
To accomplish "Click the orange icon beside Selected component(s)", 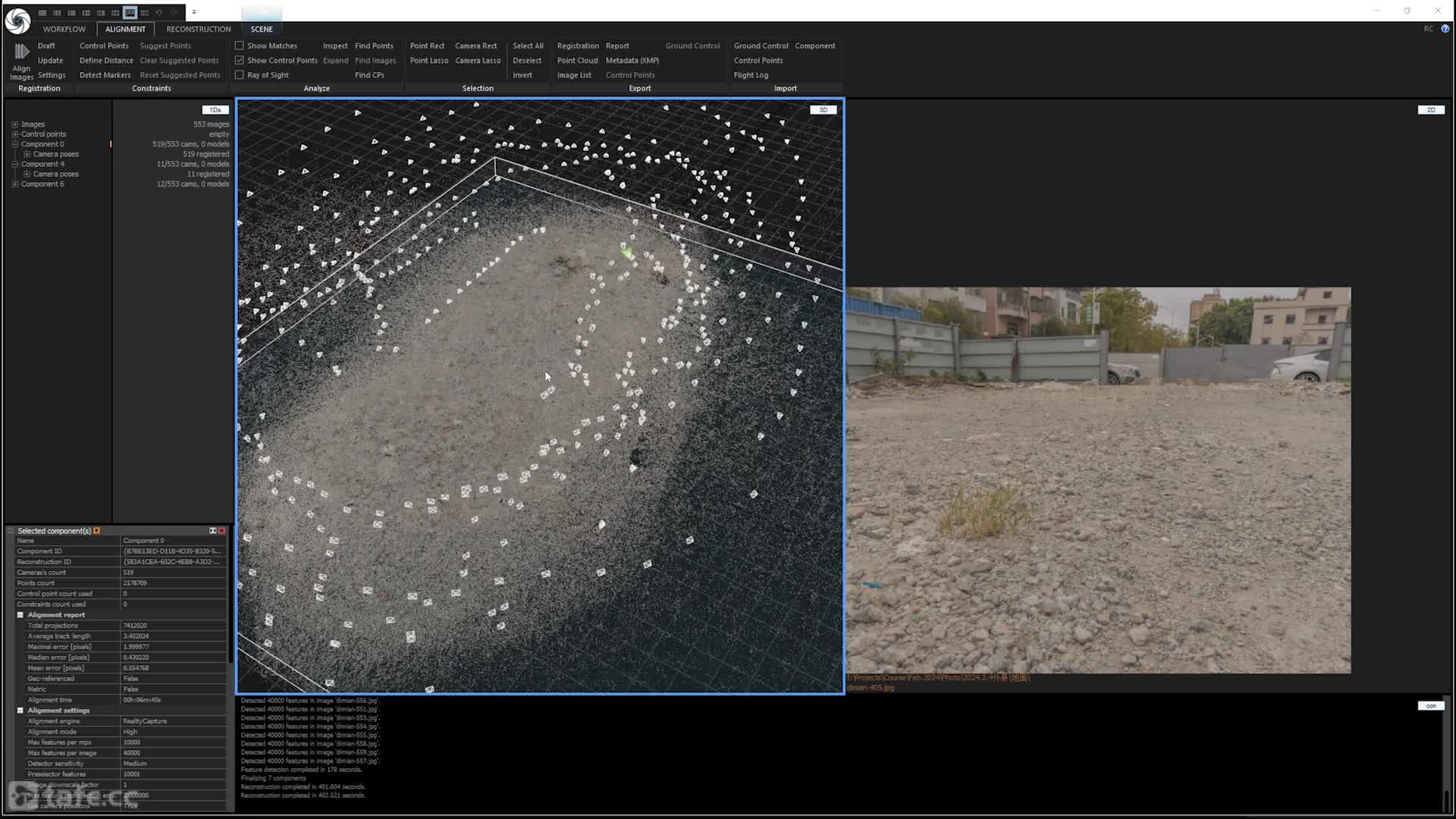I will coord(96,531).
